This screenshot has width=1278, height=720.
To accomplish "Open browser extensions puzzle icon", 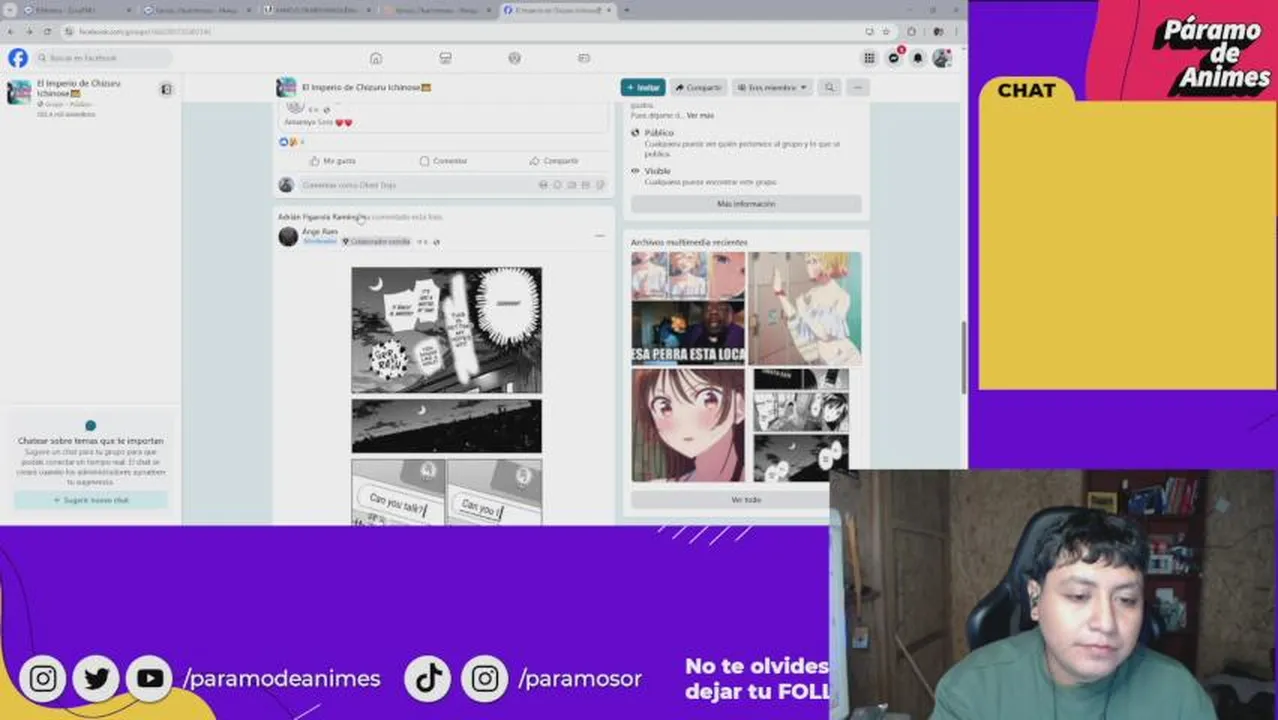I will [x=911, y=32].
